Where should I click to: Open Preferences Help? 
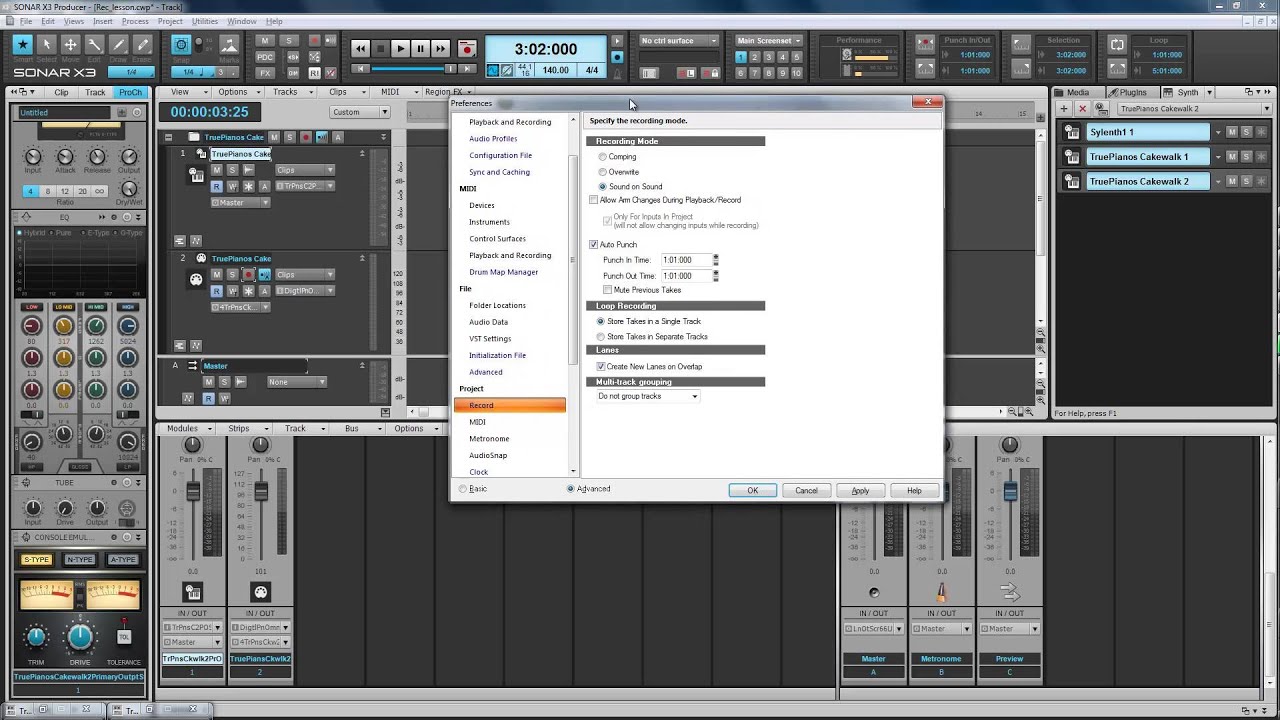(914, 490)
